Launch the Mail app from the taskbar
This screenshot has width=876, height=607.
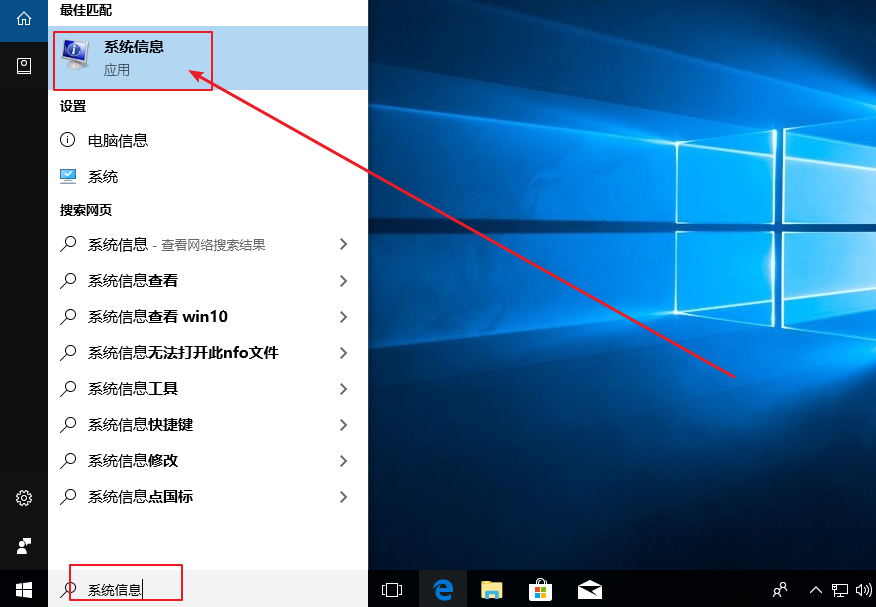pos(589,588)
